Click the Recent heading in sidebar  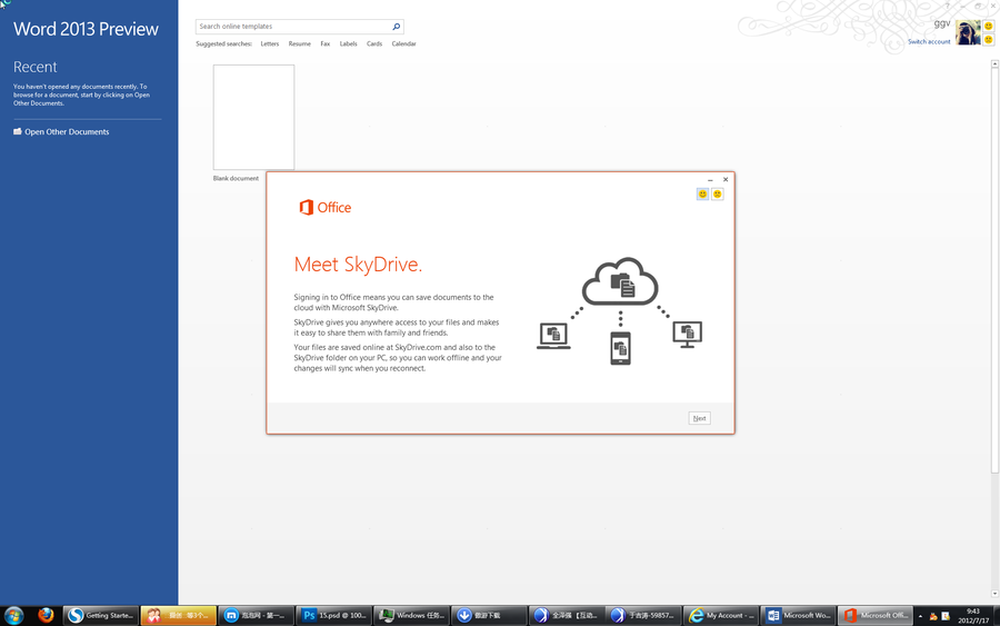click(x=35, y=67)
